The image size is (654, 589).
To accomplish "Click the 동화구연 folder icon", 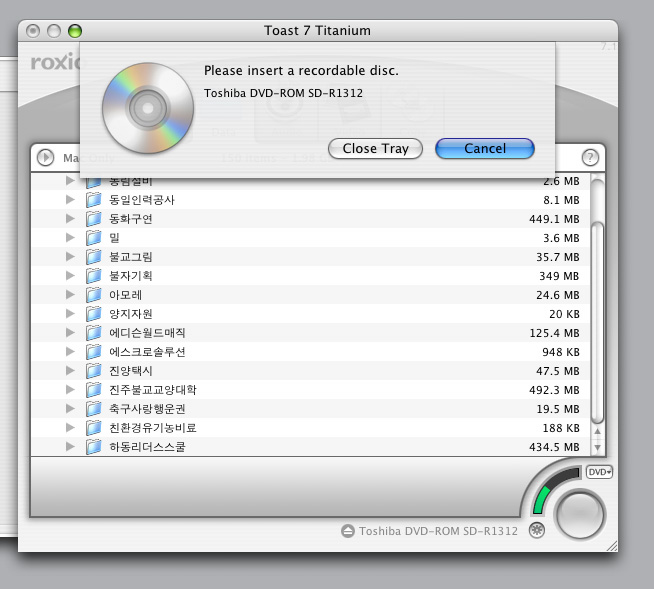I will [94, 219].
